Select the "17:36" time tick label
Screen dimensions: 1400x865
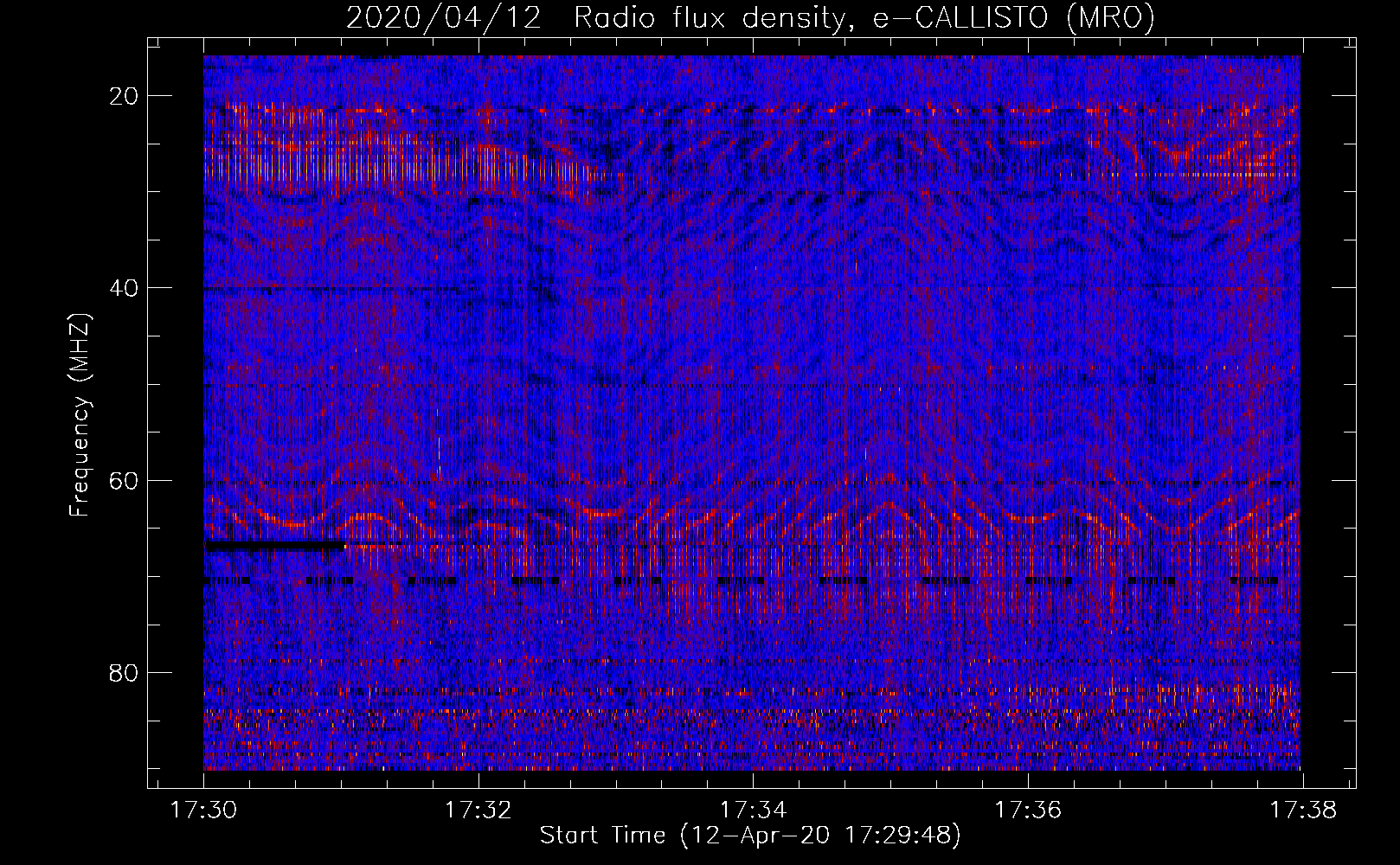(x=1027, y=811)
